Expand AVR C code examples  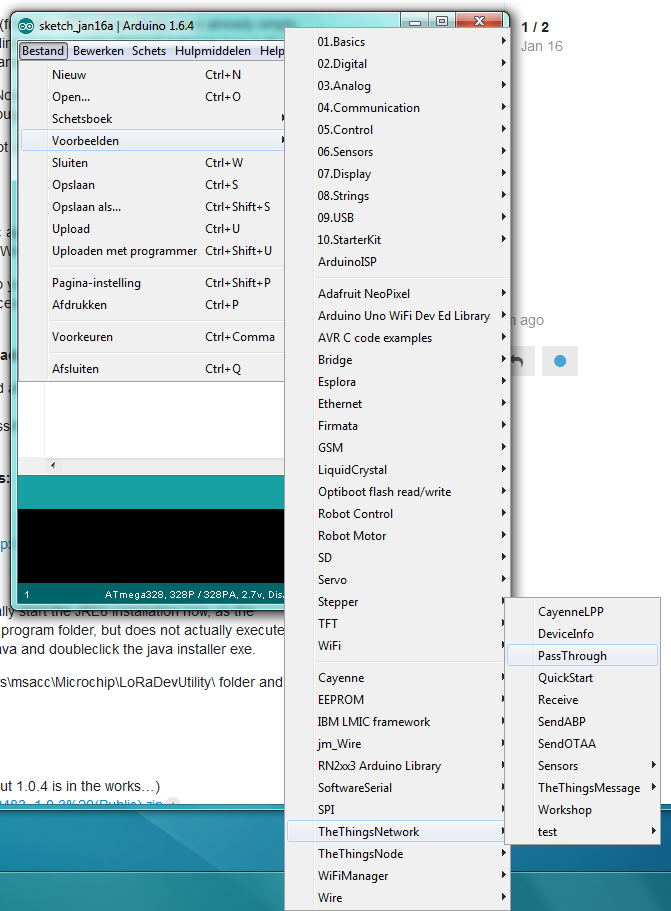pyautogui.click(x=398, y=338)
